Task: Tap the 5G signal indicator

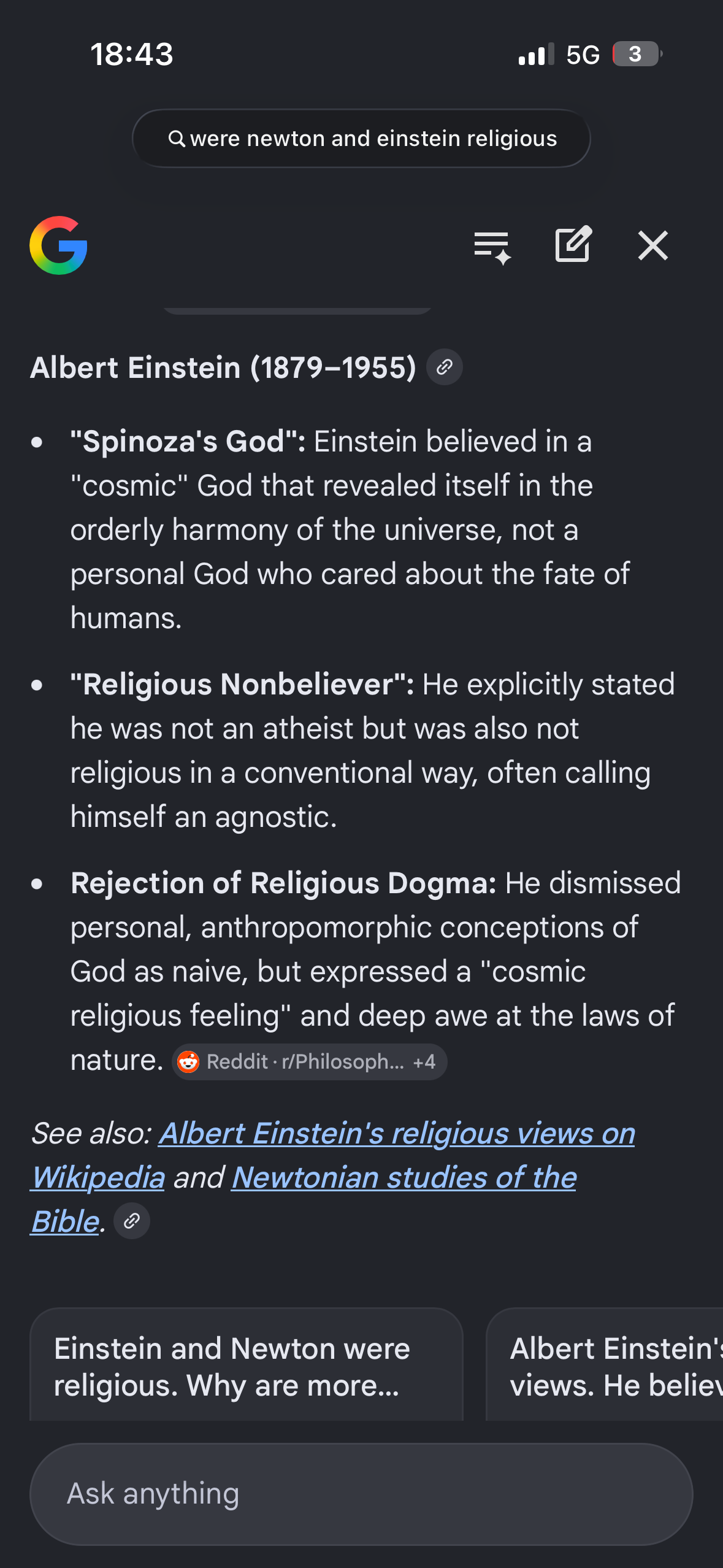Action: coord(583,55)
